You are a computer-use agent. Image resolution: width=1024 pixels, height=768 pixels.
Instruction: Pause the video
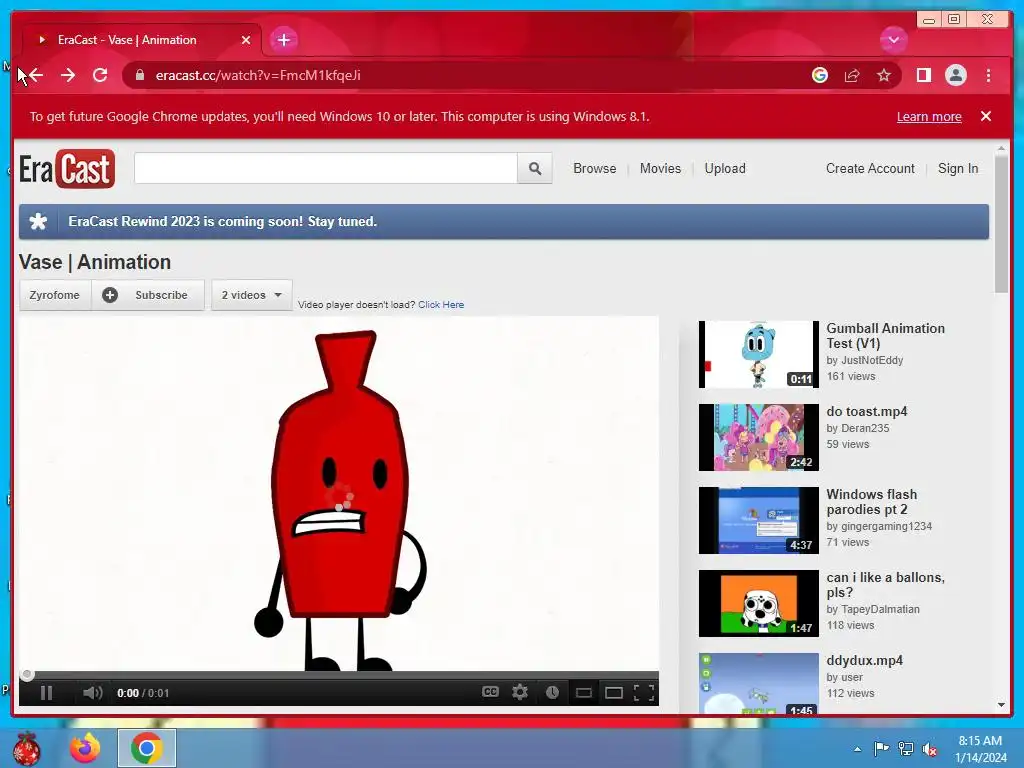(x=46, y=693)
